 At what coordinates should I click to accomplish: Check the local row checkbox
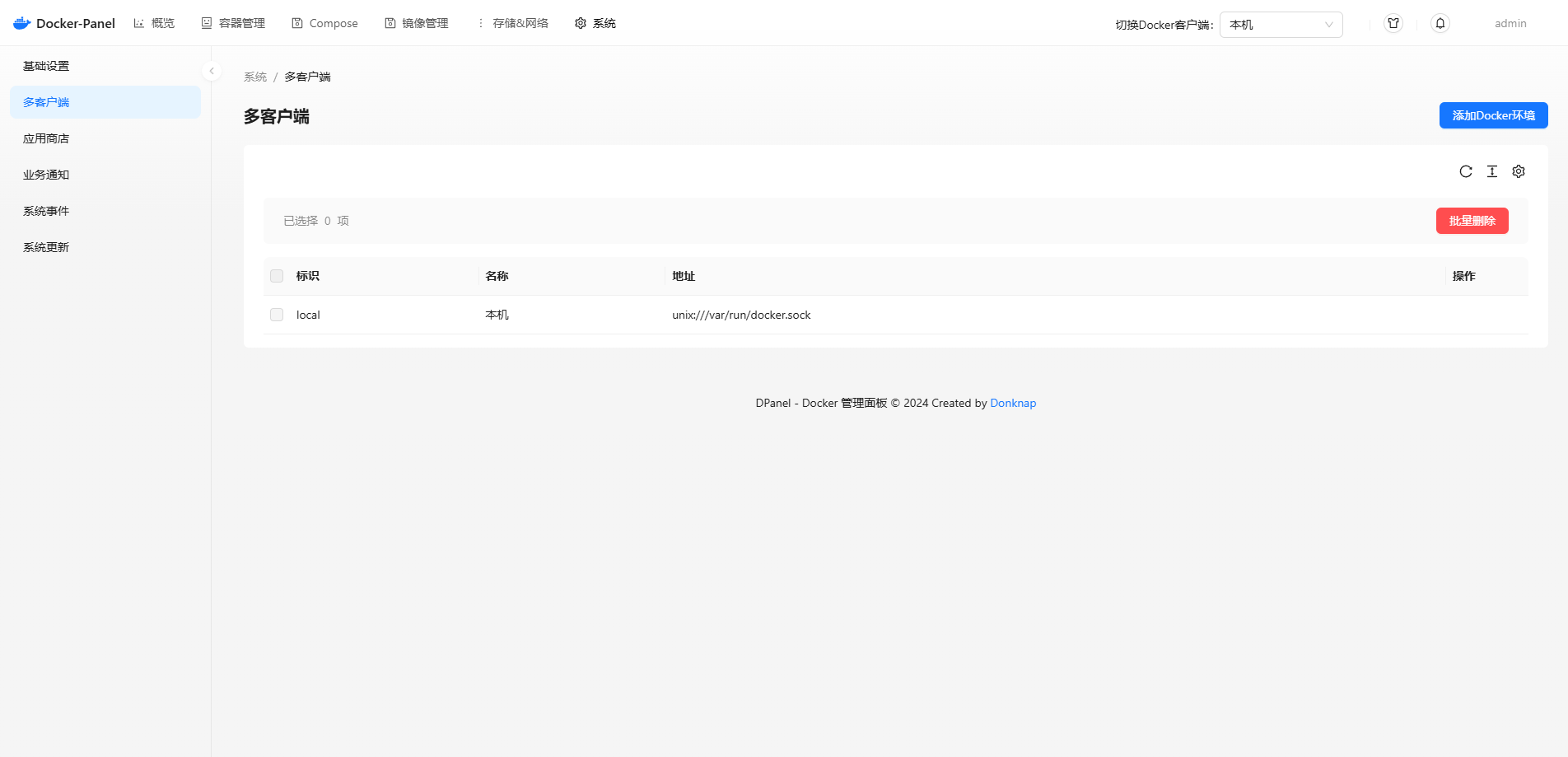point(277,315)
